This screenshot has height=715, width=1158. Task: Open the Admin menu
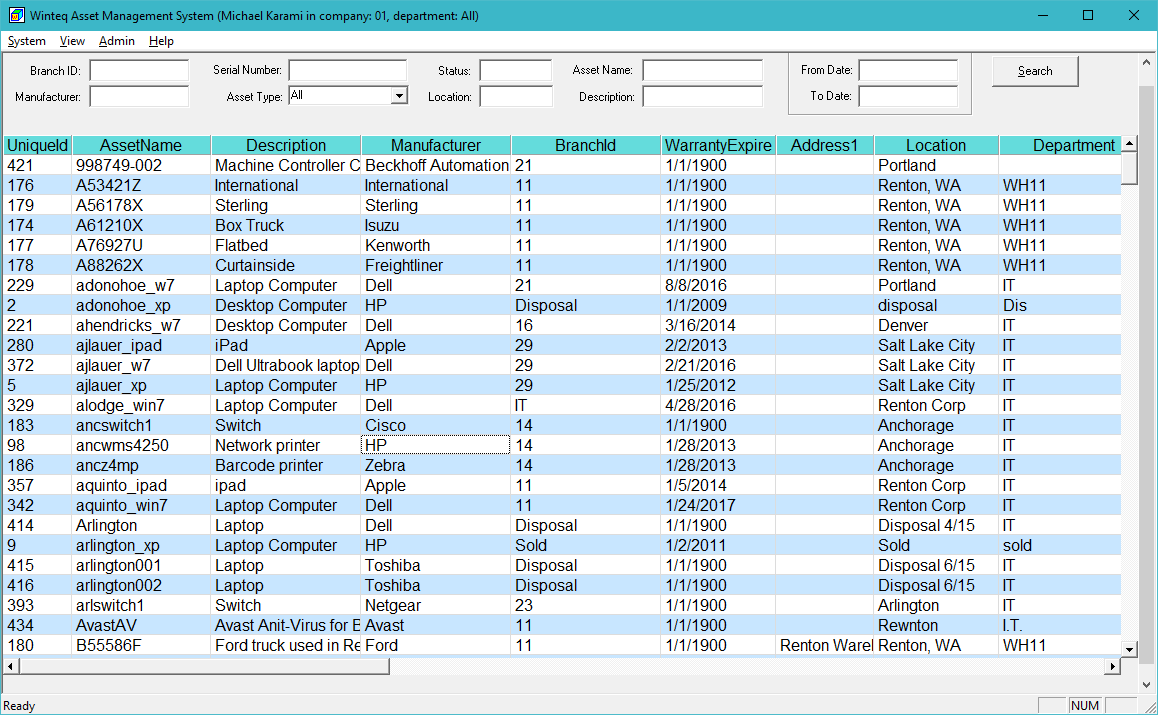(x=117, y=41)
